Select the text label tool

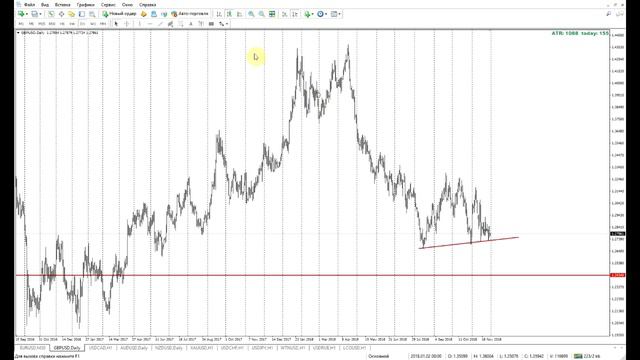click(201, 24)
